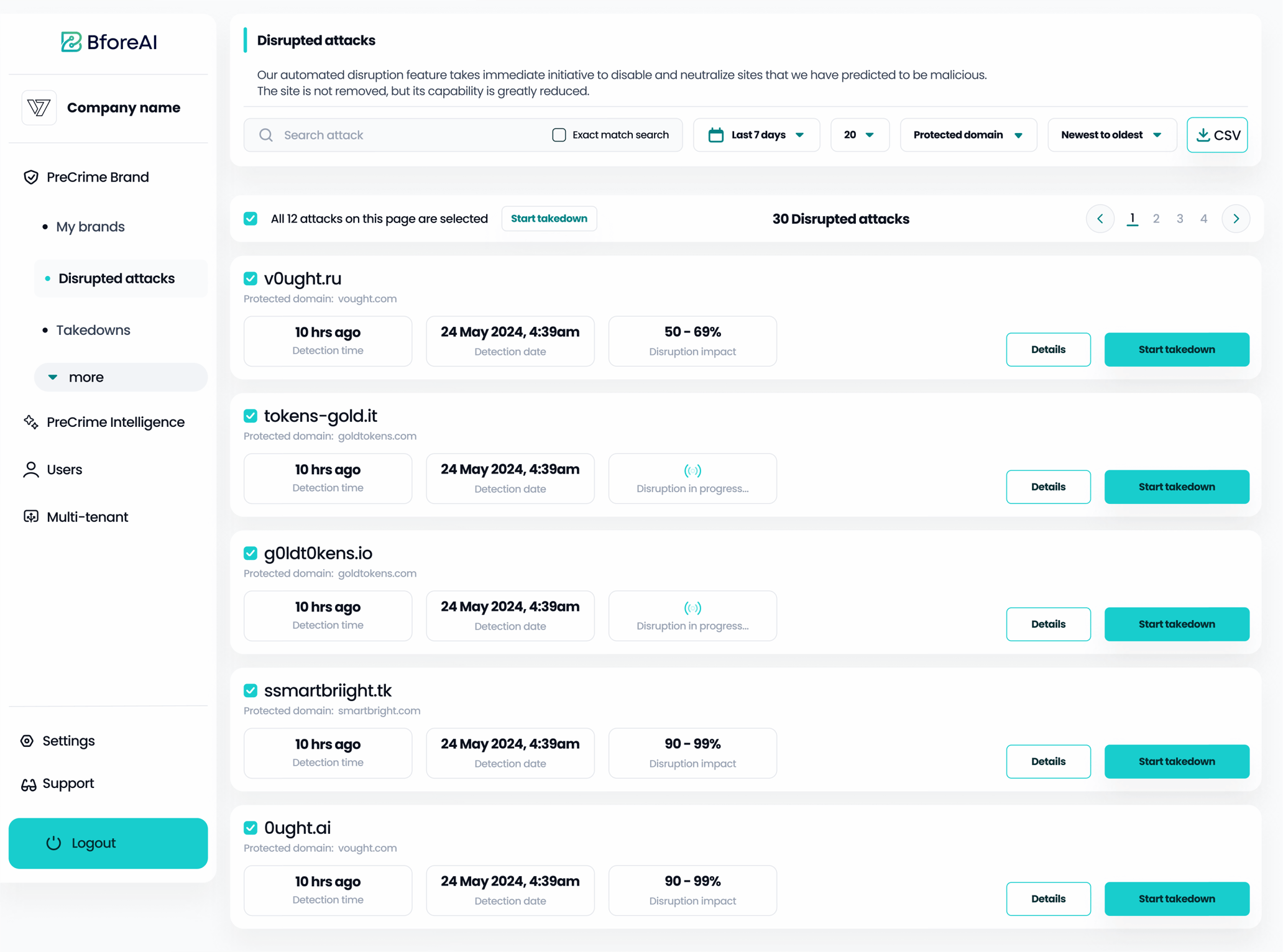Open Settings via the gear icon
This screenshot has width=1283, height=952.
pyautogui.click(x=26, y=740)
